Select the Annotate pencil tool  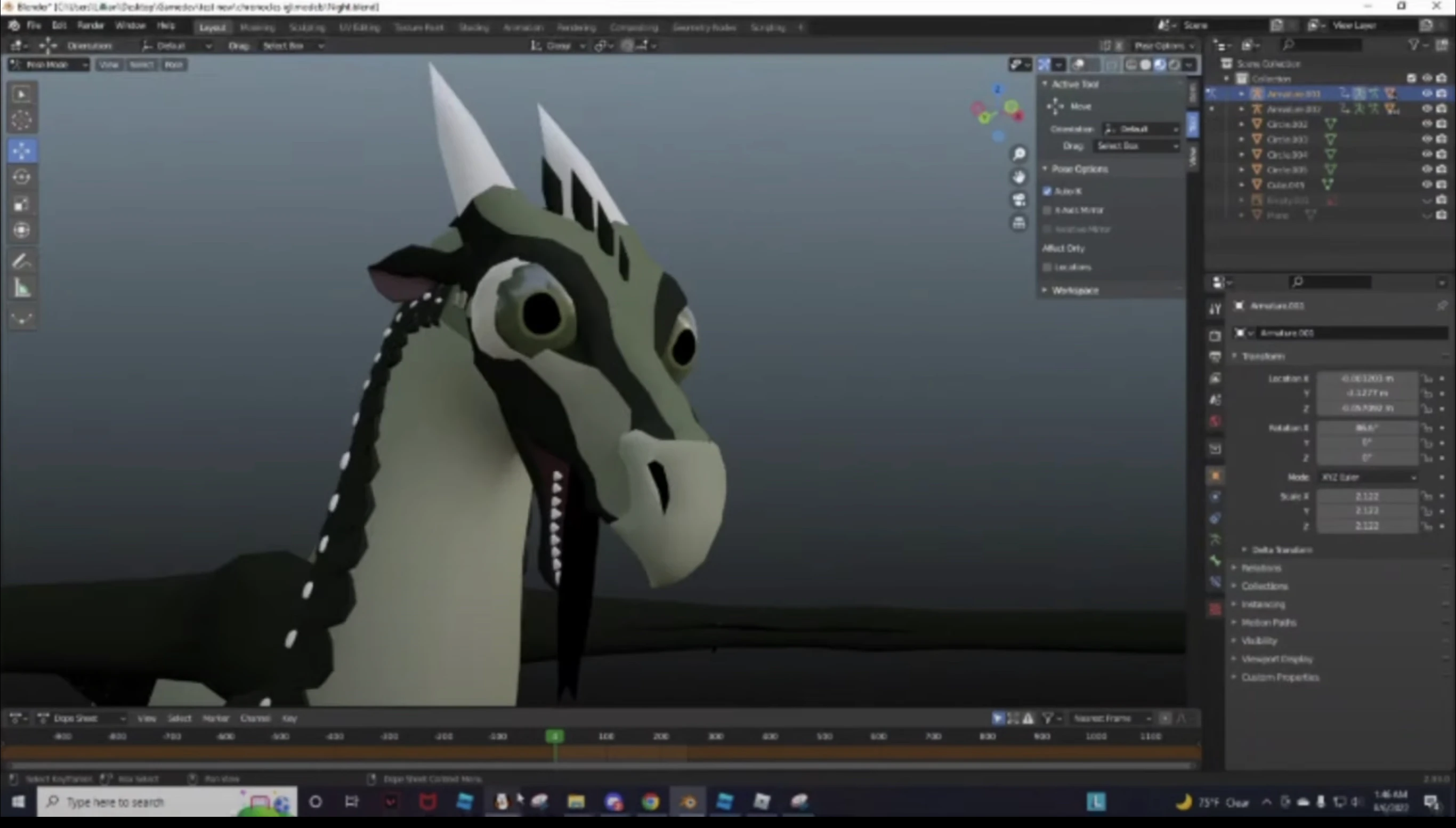tap(22, 262)
